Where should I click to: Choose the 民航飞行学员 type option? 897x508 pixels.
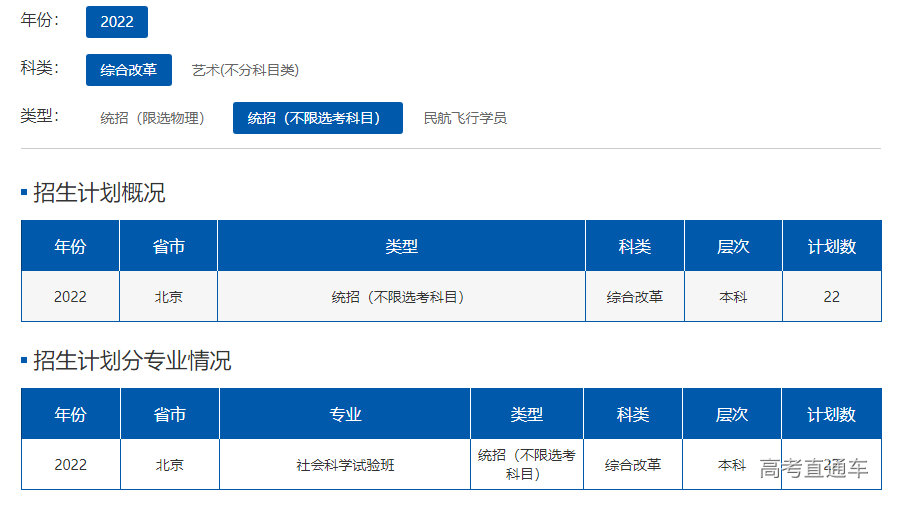[465, 118]
